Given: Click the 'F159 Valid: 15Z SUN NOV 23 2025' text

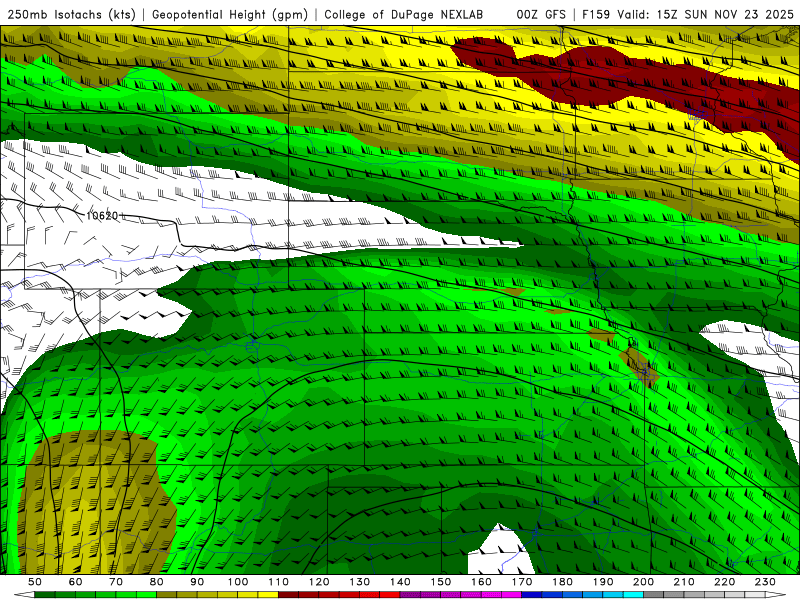Looking at the screenshot, I should [688, 14].
